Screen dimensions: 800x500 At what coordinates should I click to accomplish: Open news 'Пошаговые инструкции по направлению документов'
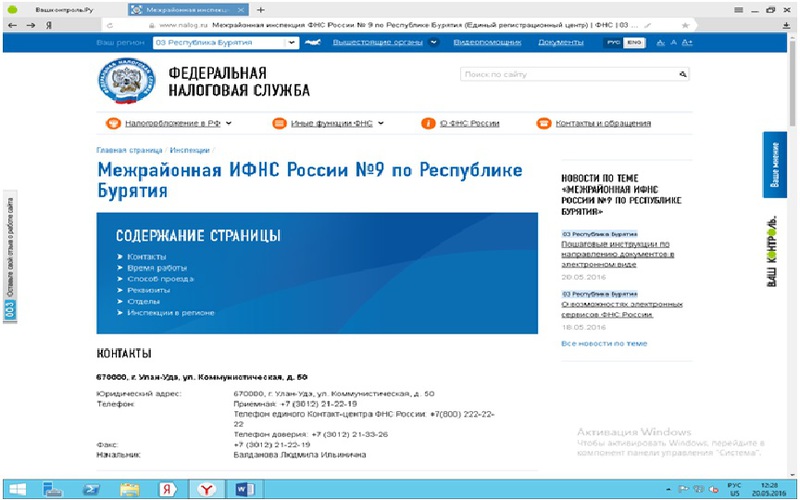(x=618, y=255)
